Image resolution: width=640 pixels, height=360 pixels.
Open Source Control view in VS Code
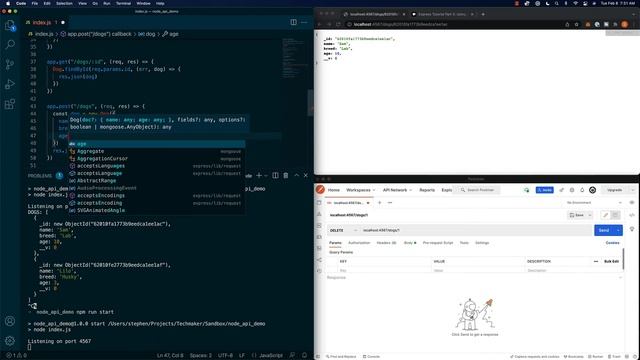click(10, 64)
